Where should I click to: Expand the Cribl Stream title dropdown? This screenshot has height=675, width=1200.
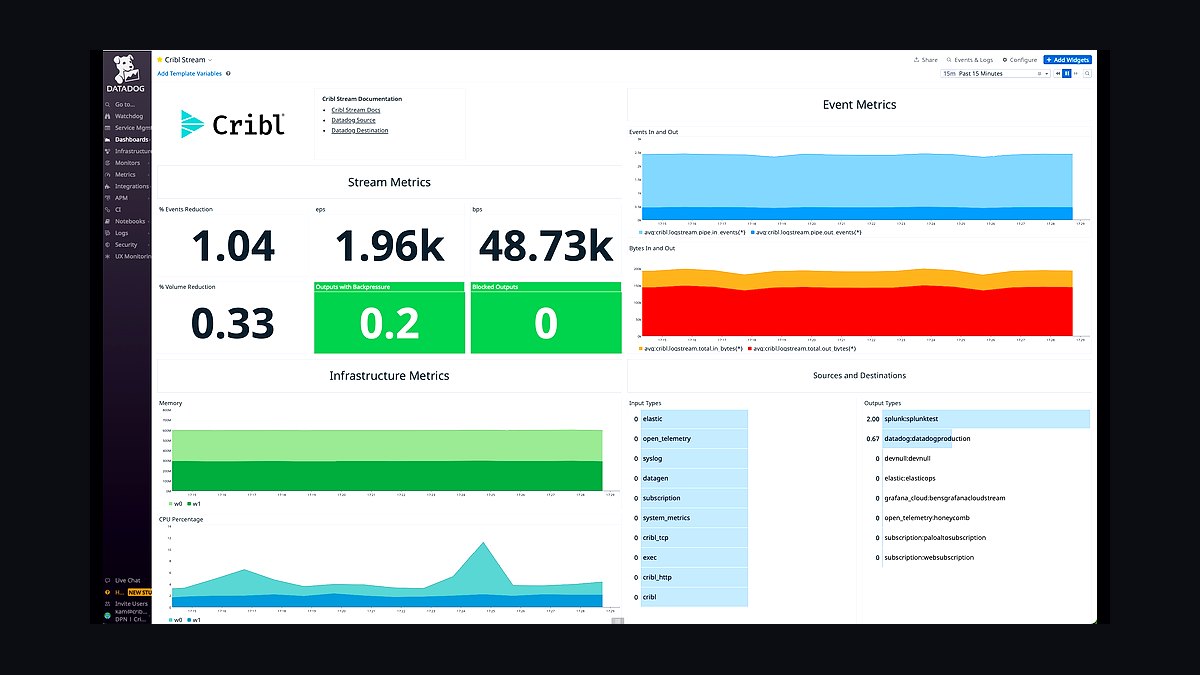coord(210,60)
